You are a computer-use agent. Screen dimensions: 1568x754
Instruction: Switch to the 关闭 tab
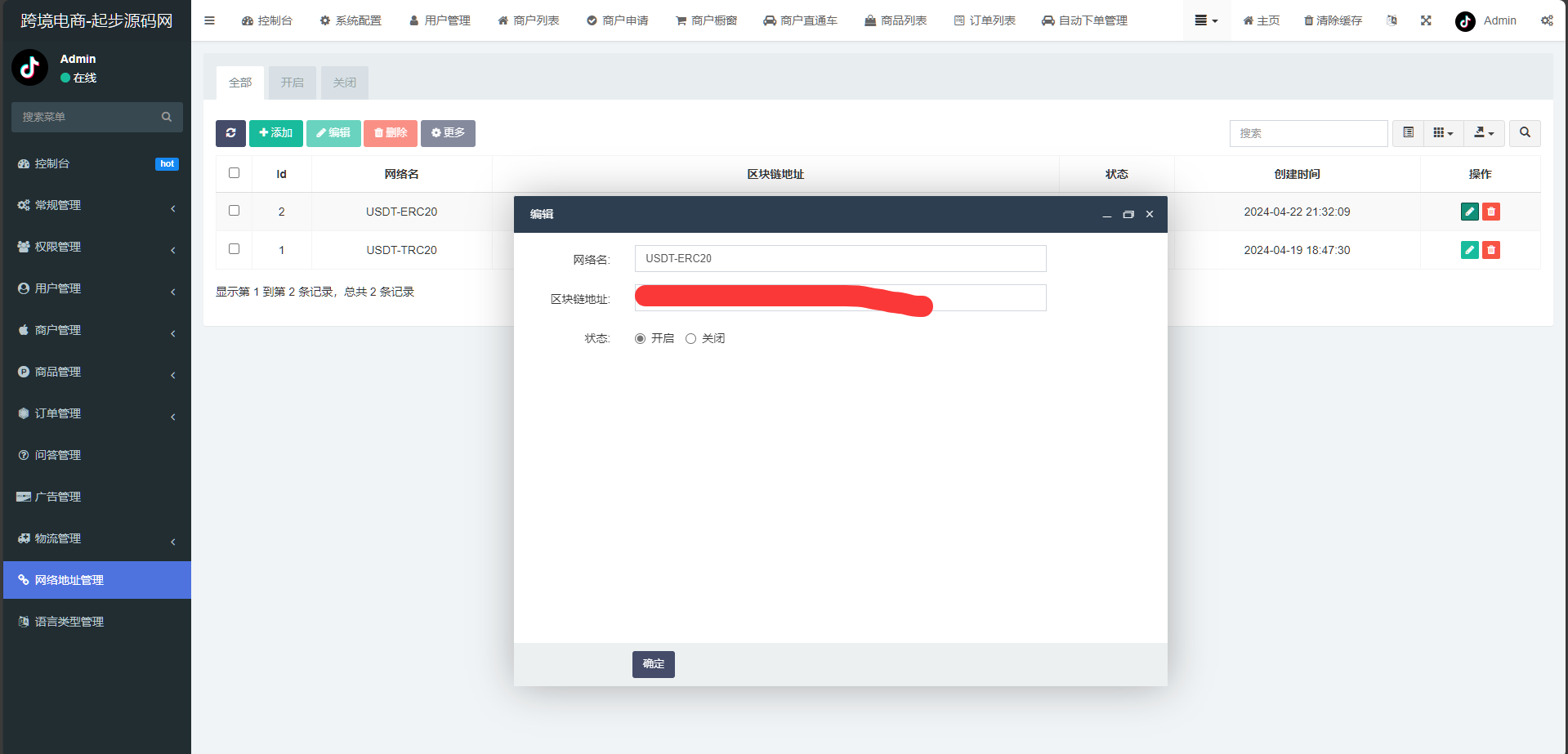click(x=345, y=83)
